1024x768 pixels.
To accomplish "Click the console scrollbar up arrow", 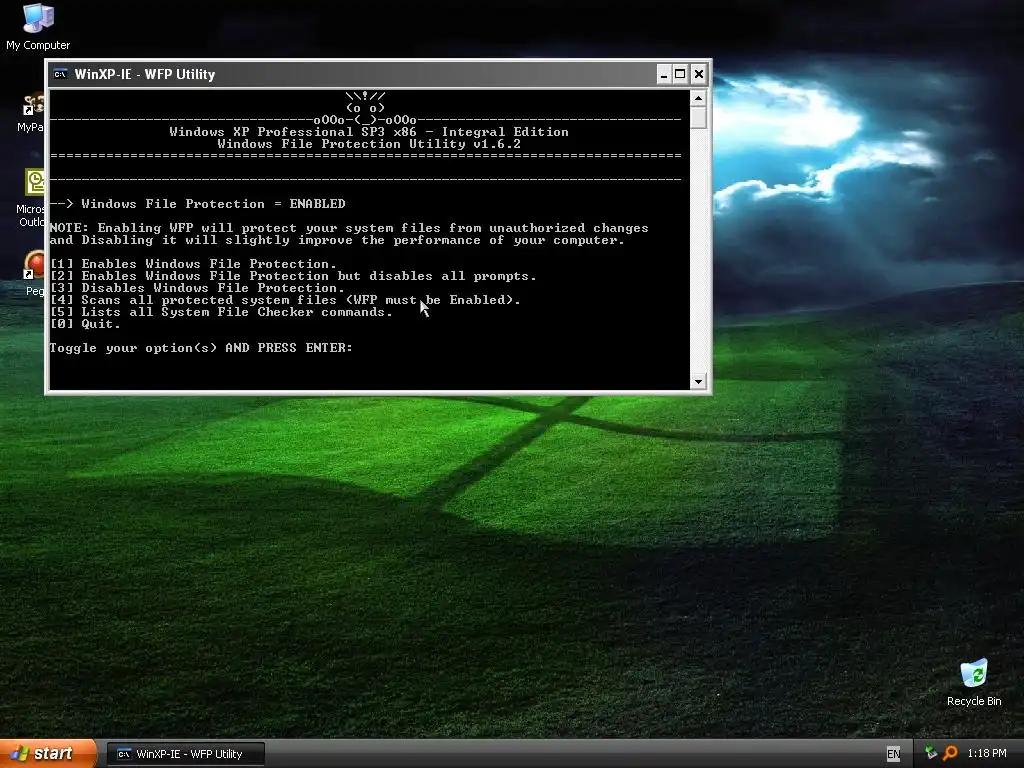I will [698, 99].
